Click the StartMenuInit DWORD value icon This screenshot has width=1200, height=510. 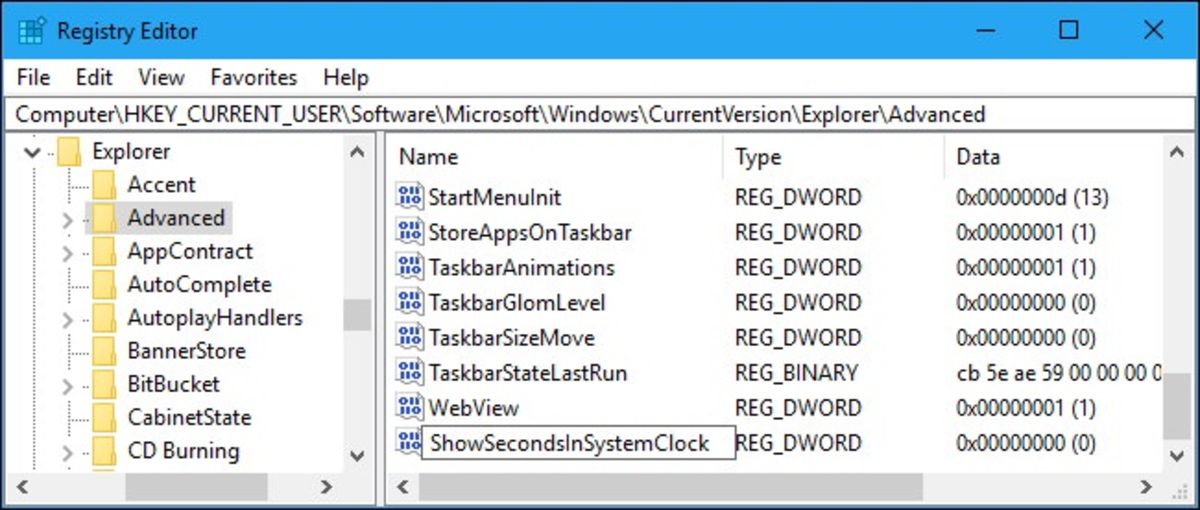click(409, 198)
